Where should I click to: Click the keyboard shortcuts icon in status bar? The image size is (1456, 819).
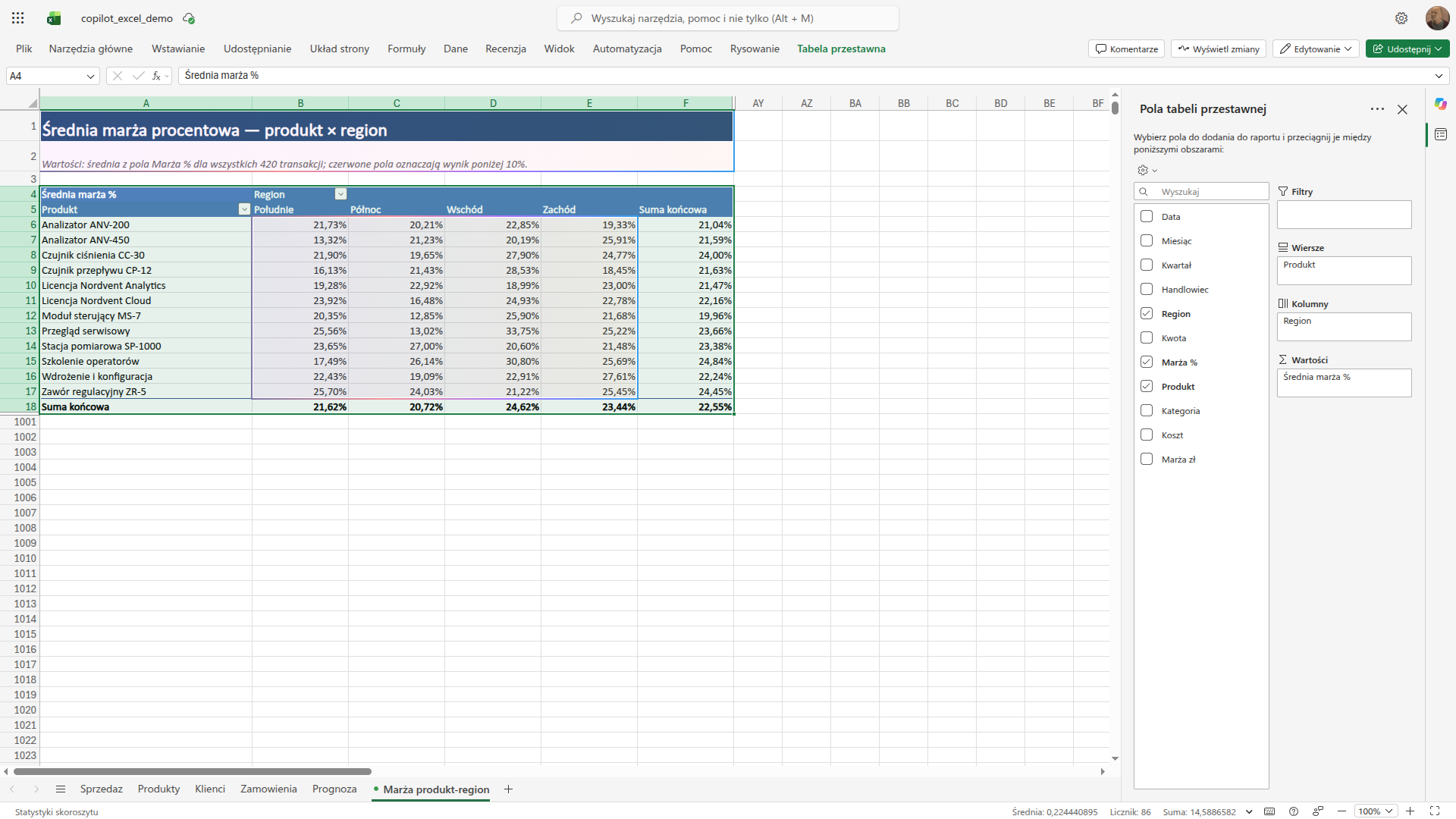(1269, 811)
